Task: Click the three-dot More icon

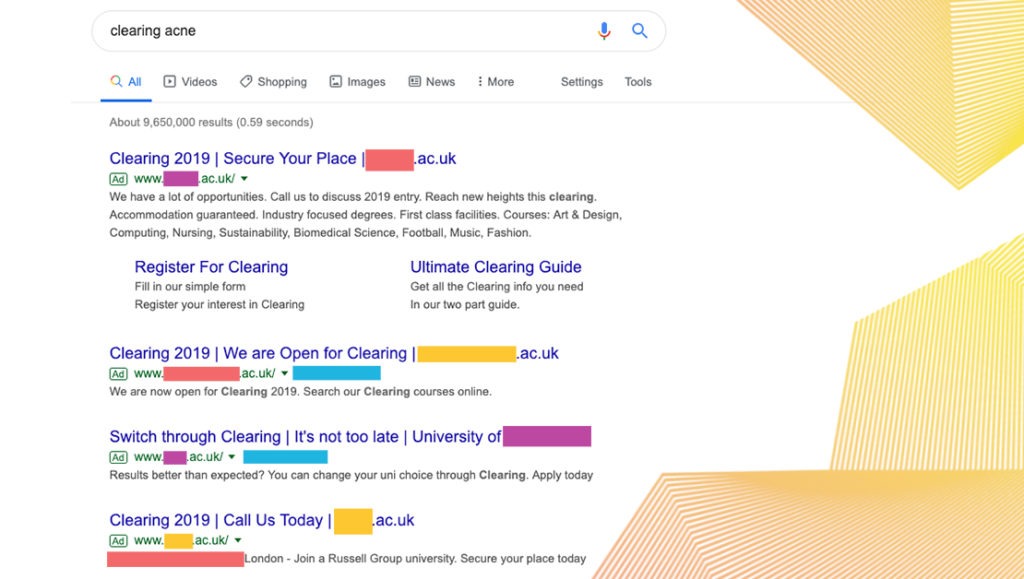Action: tap(480, 82)
